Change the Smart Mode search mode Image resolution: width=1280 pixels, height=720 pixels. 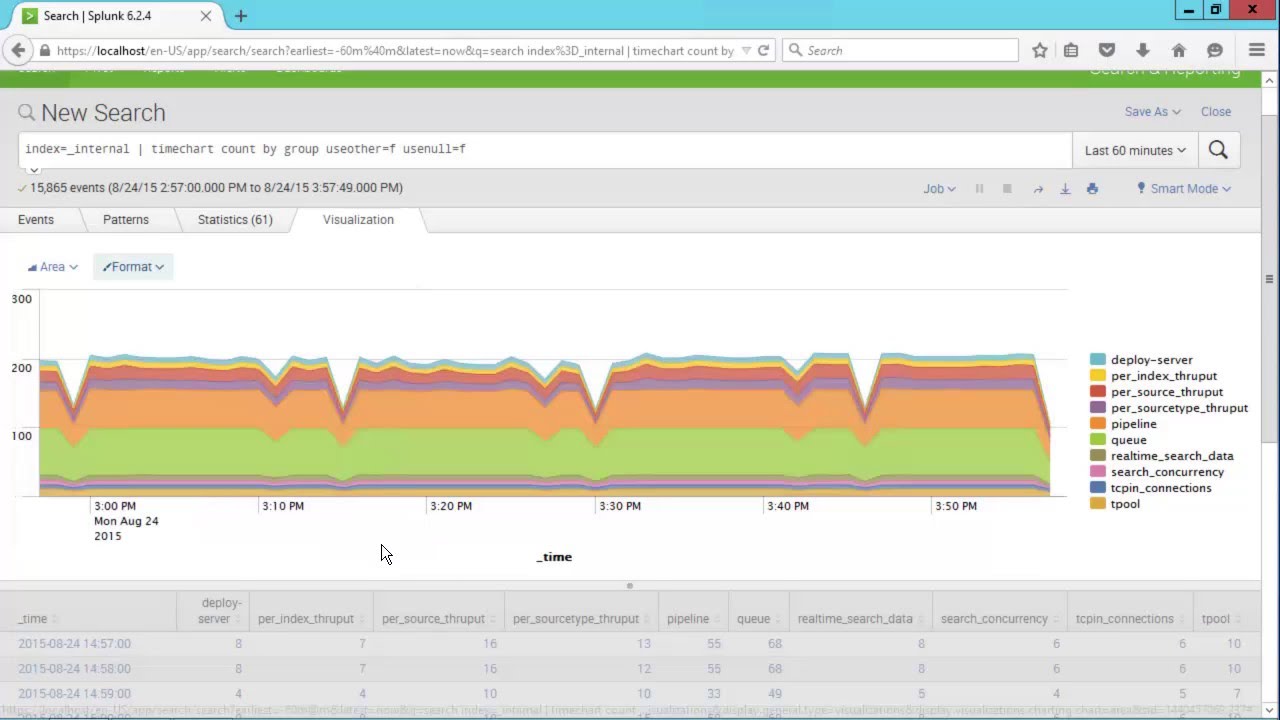[1184, 188]
